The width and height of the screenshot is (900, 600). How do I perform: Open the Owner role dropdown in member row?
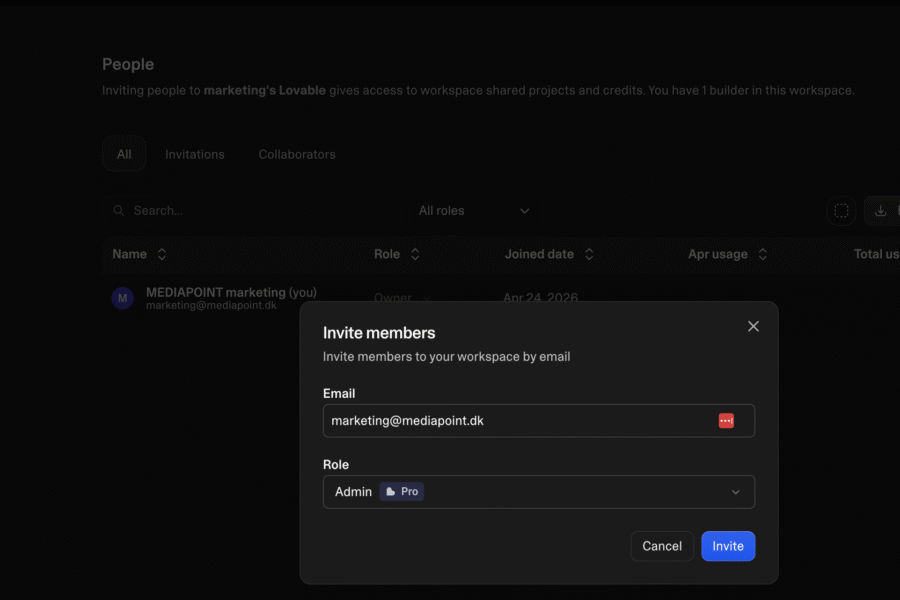click(x=401, y=297)
